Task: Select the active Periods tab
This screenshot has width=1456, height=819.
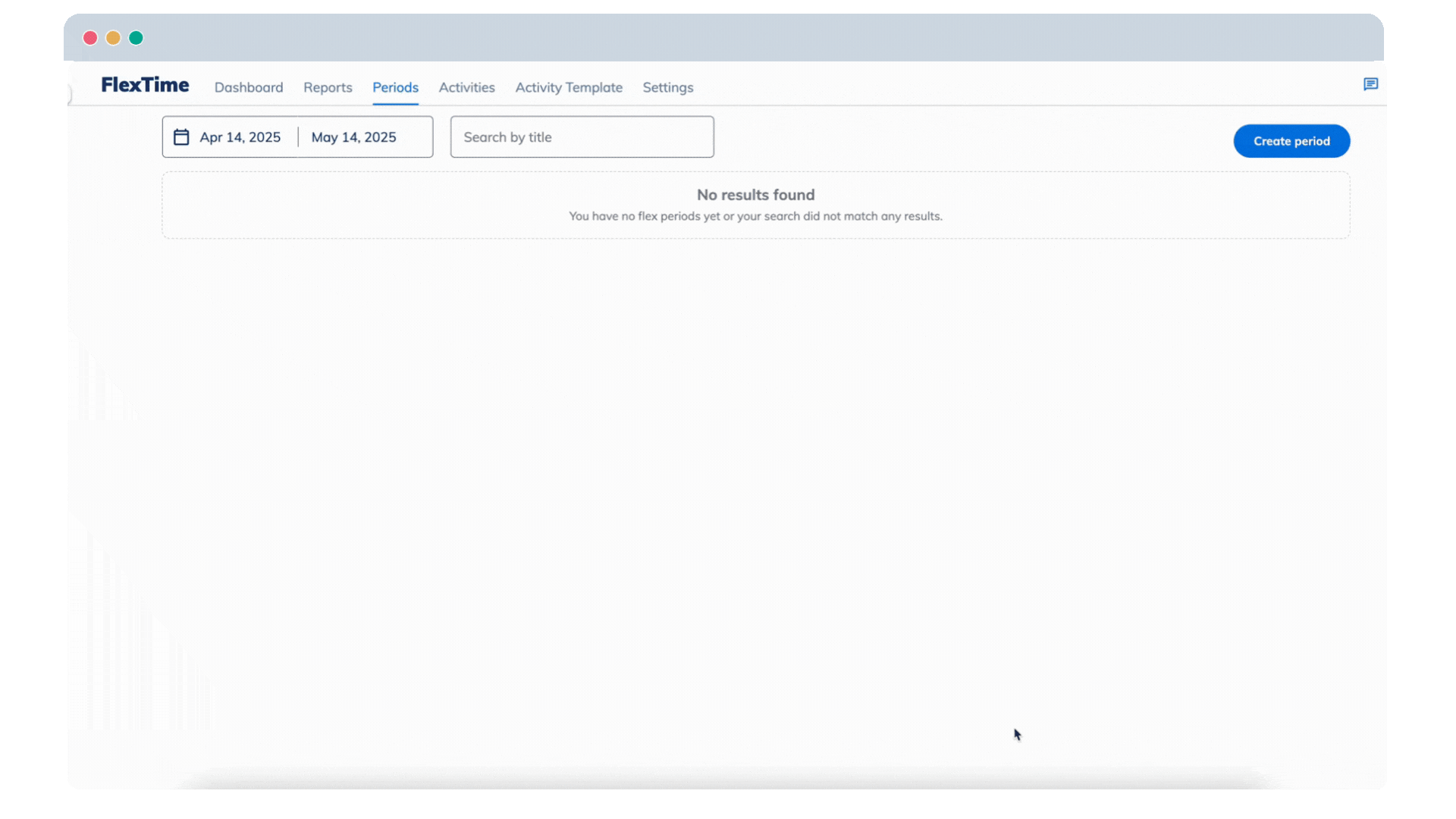Action: tap(395, 87)
